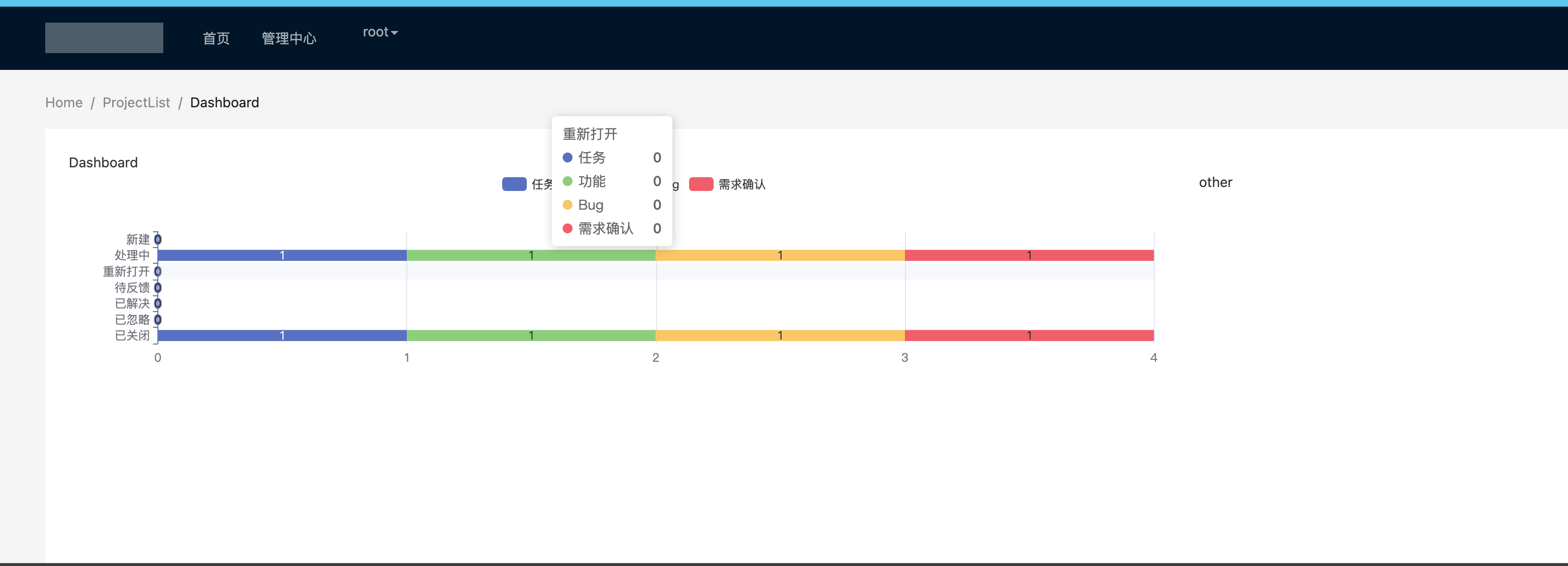
Task: Click green 功能 bar in 处理中 row
Action: (531, 255)
